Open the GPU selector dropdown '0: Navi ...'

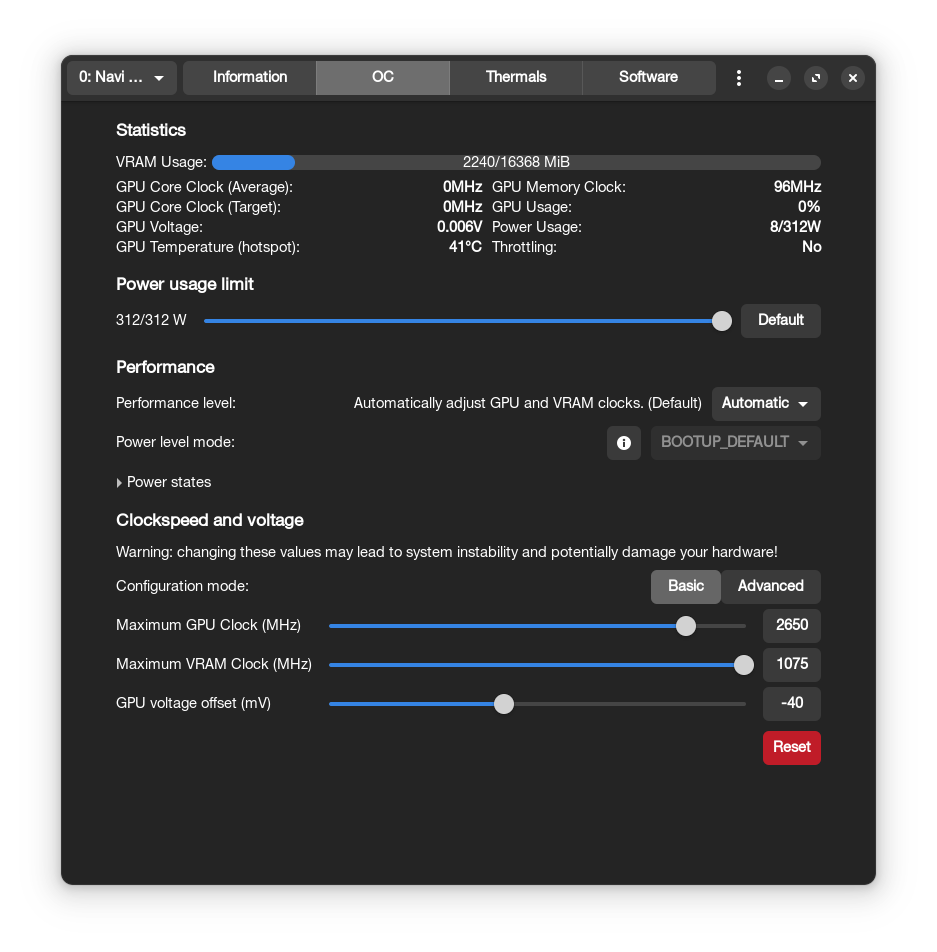coord(121,77)
